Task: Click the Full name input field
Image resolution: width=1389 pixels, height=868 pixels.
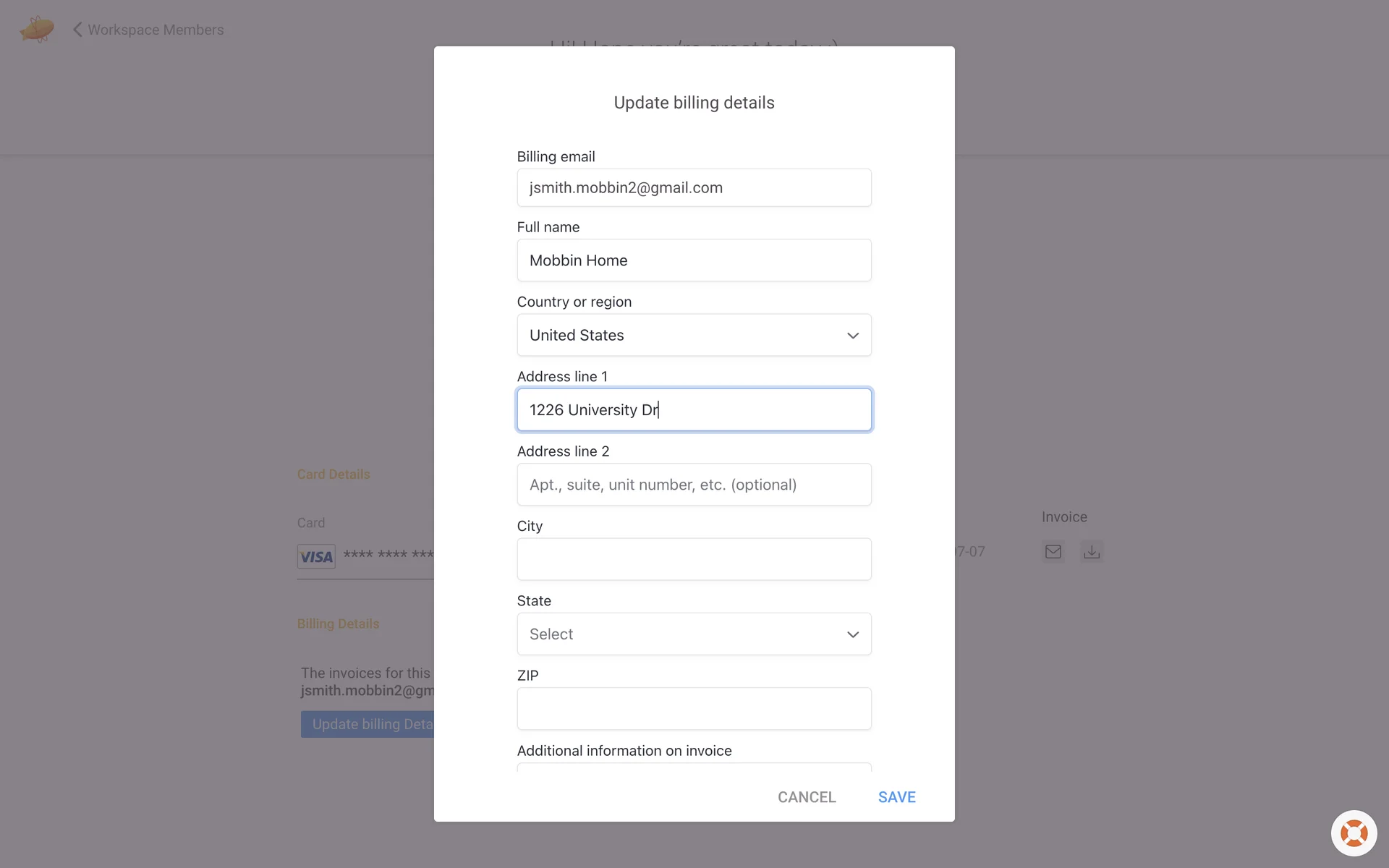Action: click(x=694, y=260)
